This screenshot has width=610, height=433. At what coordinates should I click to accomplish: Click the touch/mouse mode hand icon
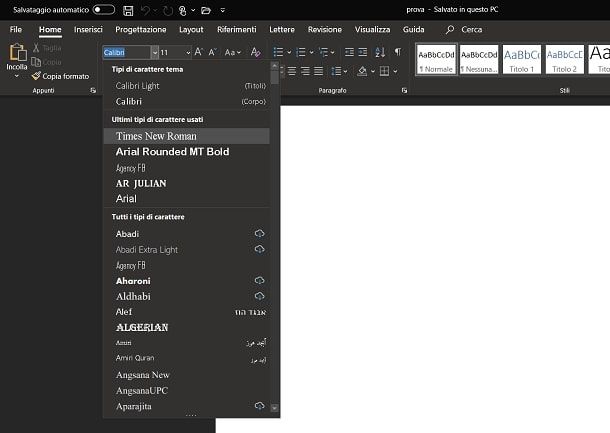182,11
